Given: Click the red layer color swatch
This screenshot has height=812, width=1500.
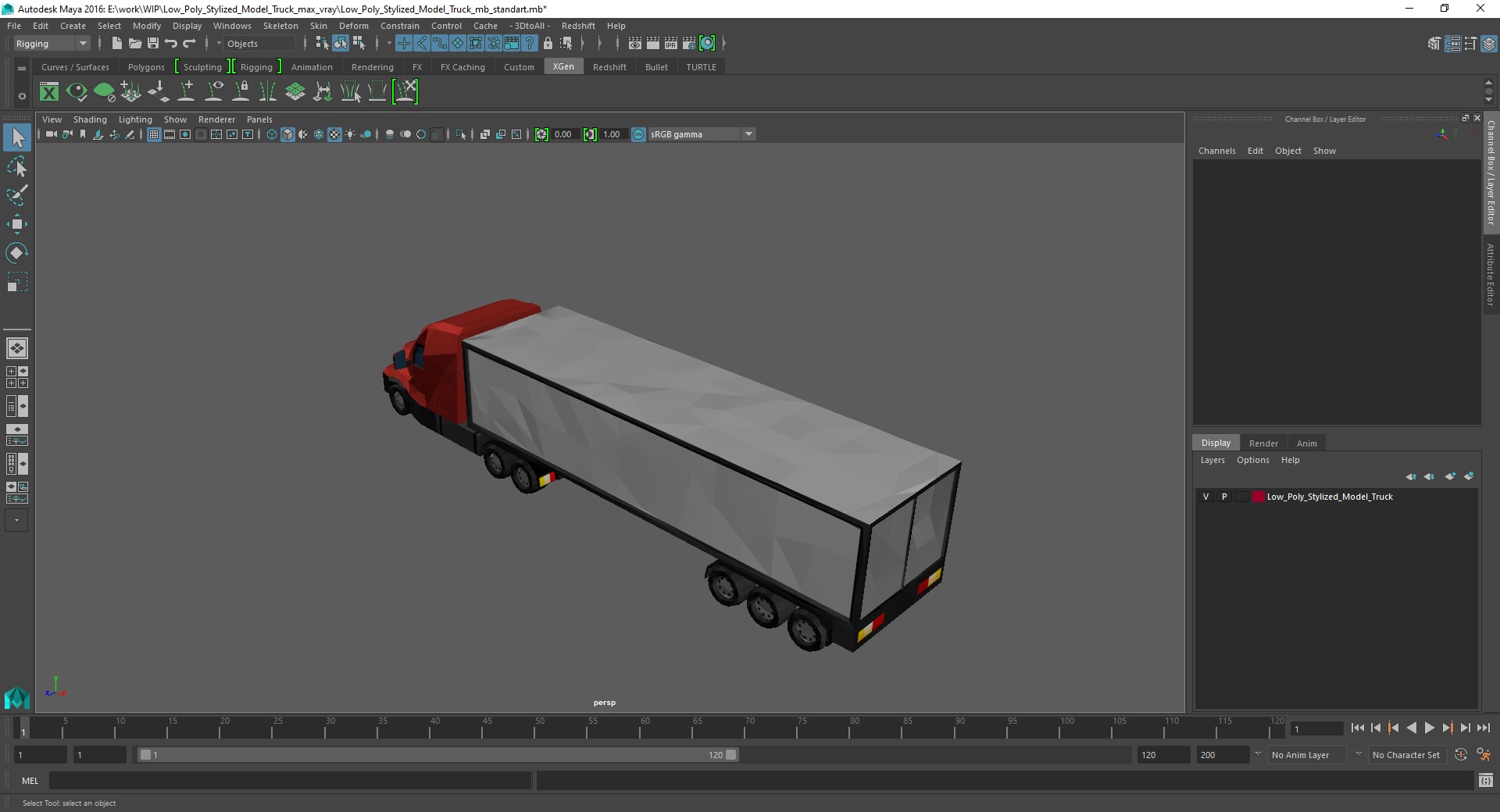Looking at the screenshot, I should click(1258, 497).
